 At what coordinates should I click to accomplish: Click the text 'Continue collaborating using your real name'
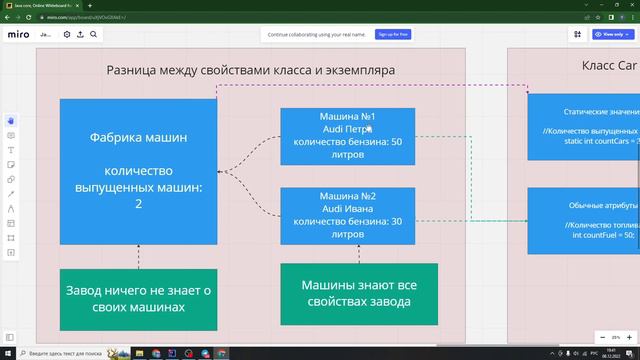coord(316,35)
